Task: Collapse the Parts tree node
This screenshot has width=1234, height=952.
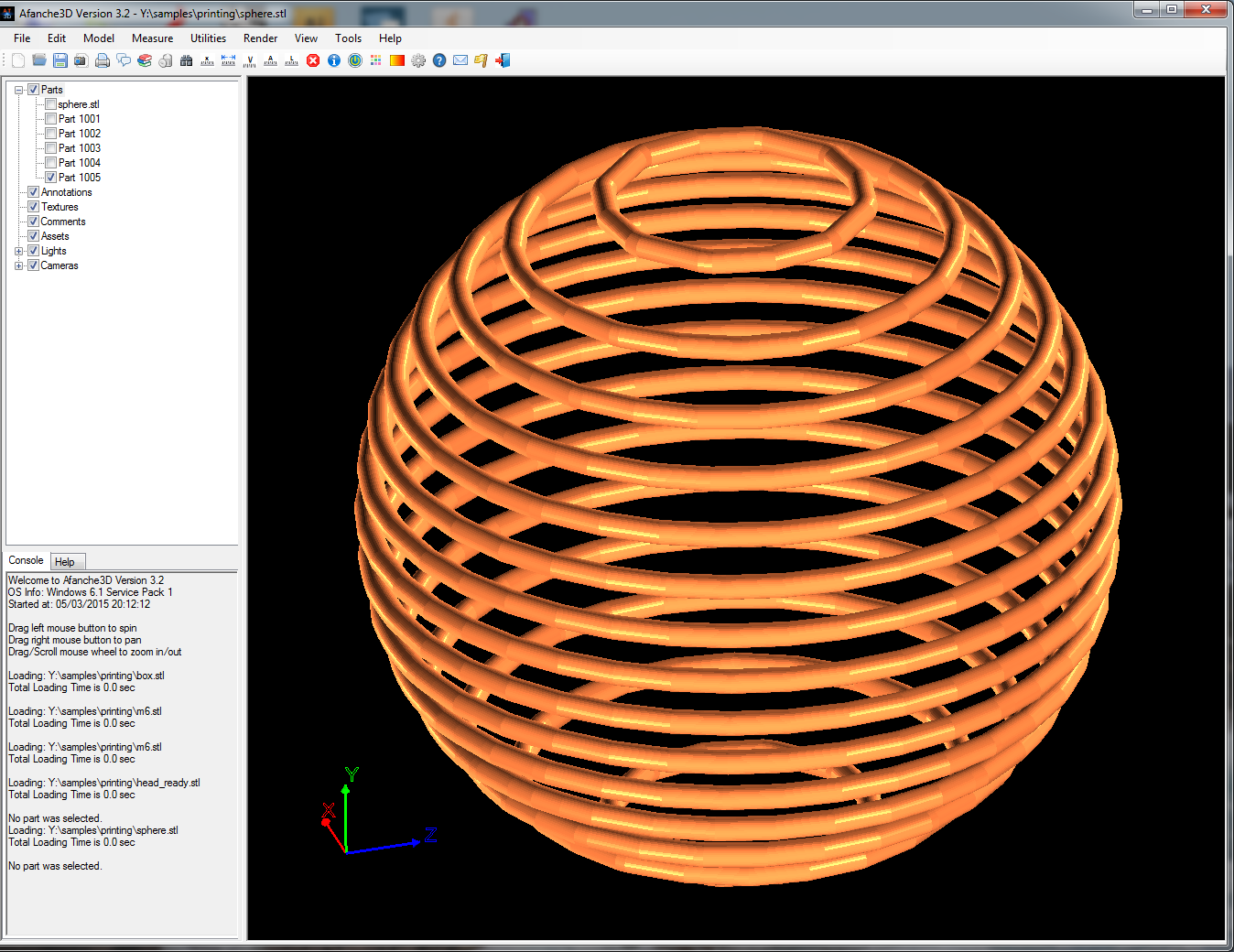Action: click(x=19, y=90)
